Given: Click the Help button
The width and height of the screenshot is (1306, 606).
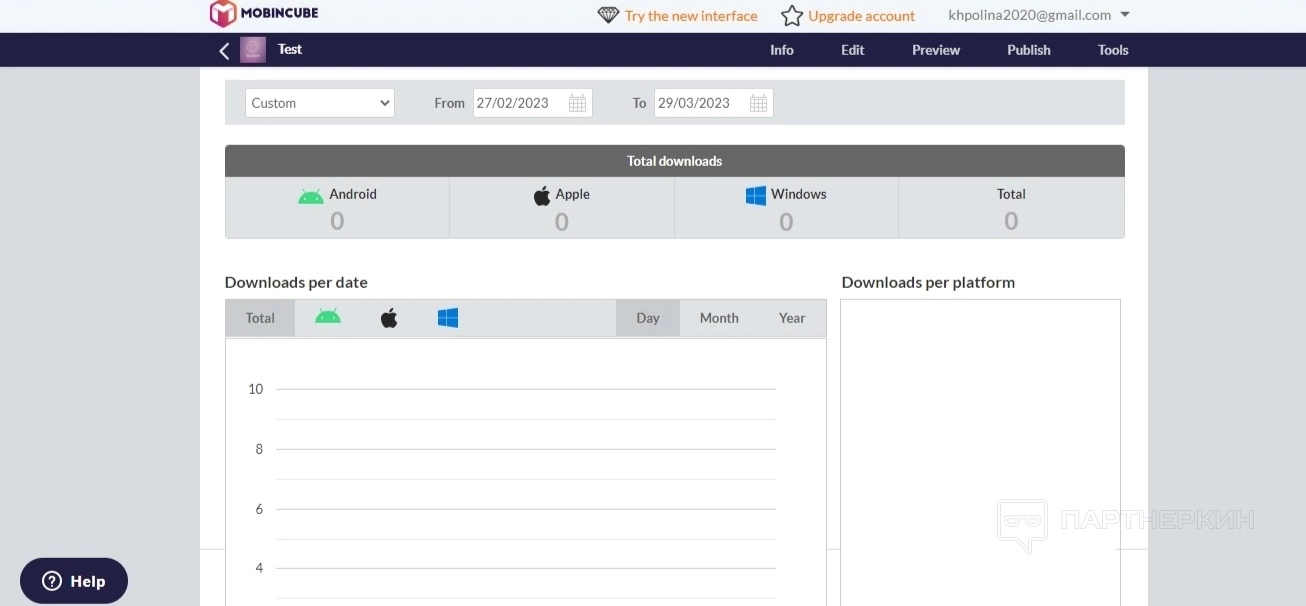Looking at the screenshot, I should [74, 581].
